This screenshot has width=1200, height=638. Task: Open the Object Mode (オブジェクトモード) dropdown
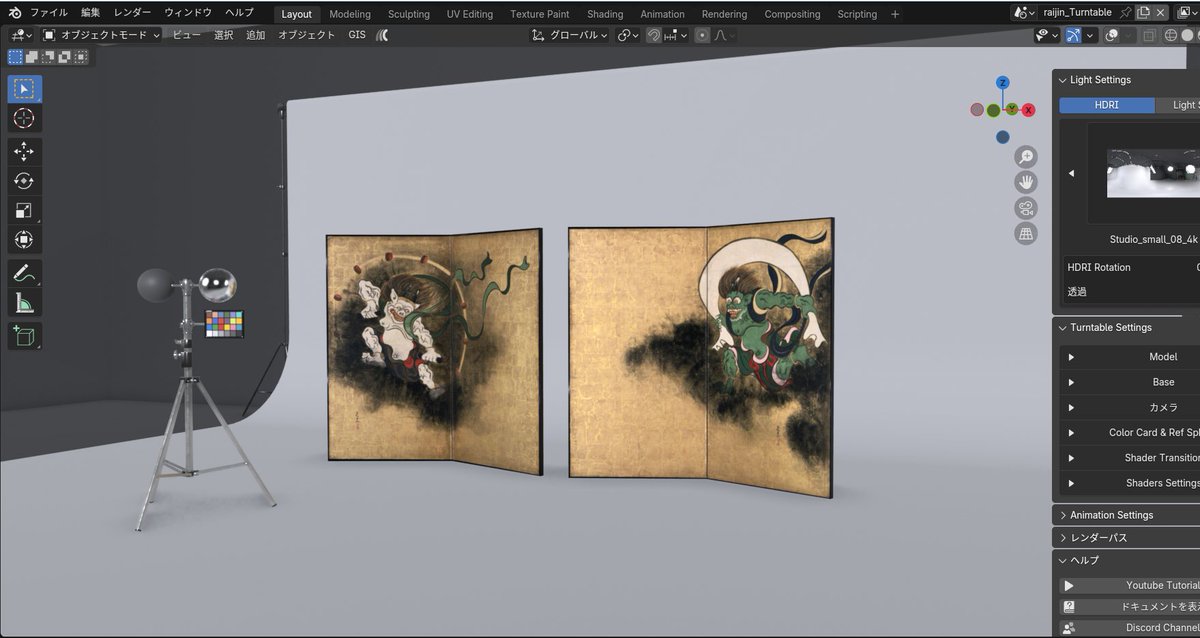101,35
